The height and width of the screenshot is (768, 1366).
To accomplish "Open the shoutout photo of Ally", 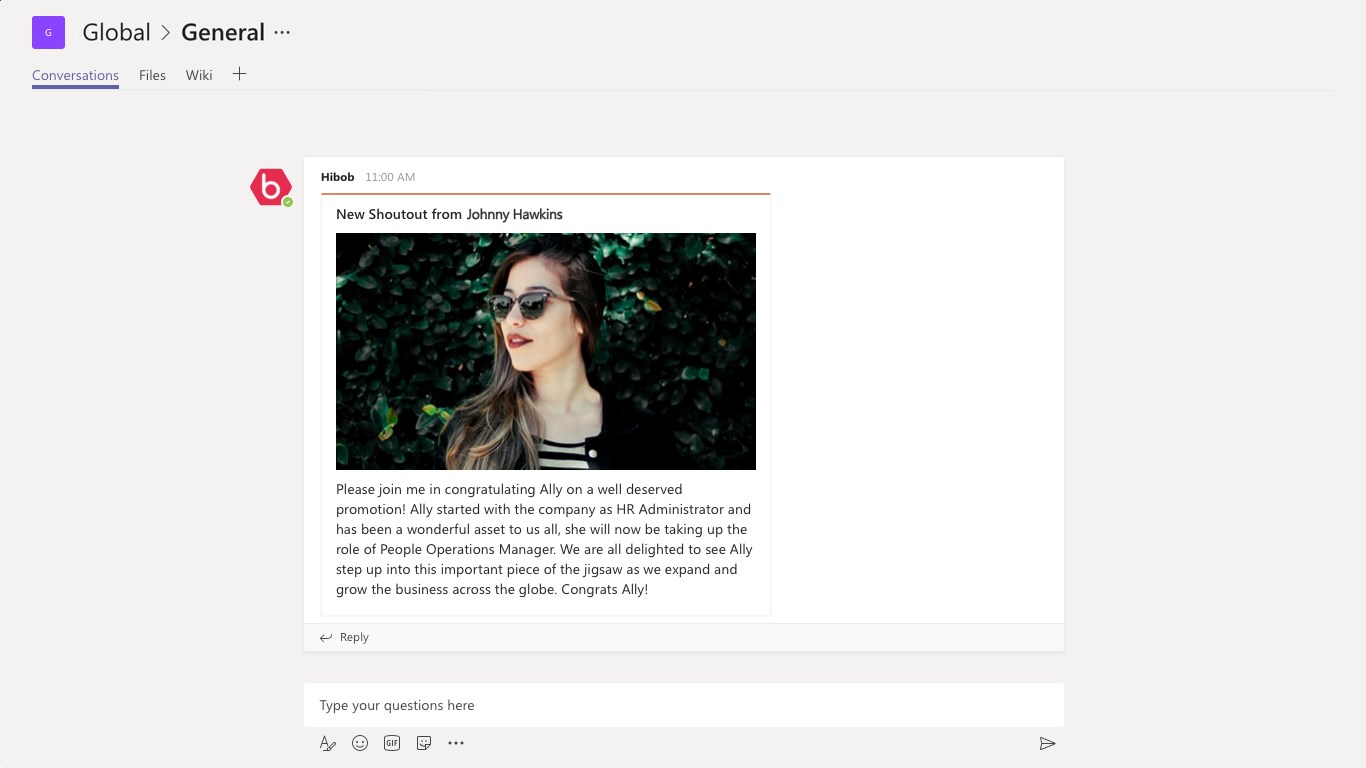I will (546, 351).
